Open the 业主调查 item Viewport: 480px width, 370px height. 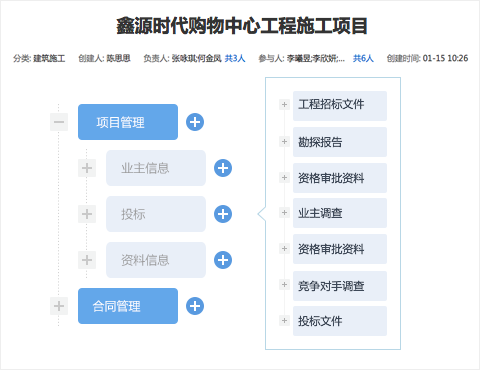pyautogui.click(x=340, y=213)
